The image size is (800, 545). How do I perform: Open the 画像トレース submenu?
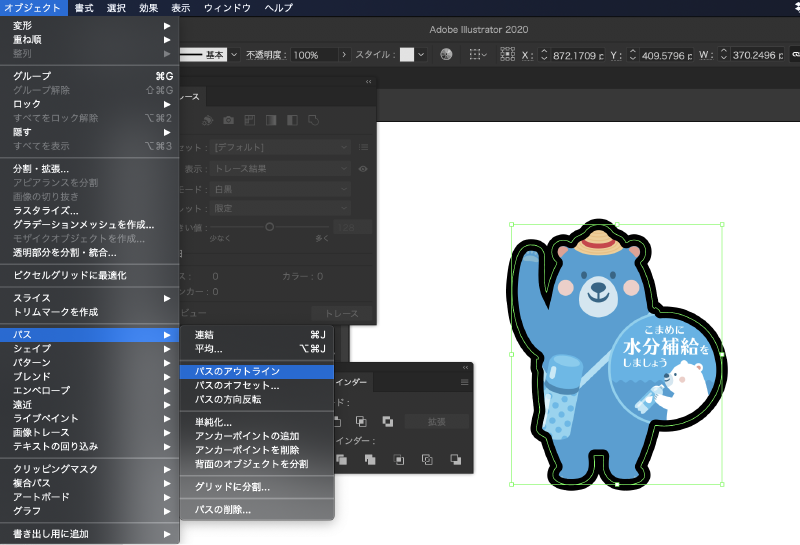click(90, 433)
